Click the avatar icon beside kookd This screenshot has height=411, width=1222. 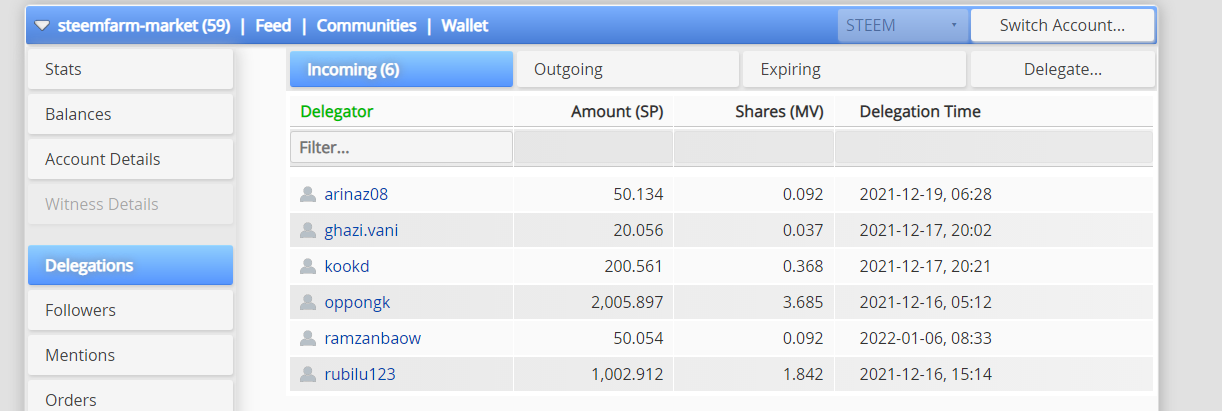click(x=308, y=266)
